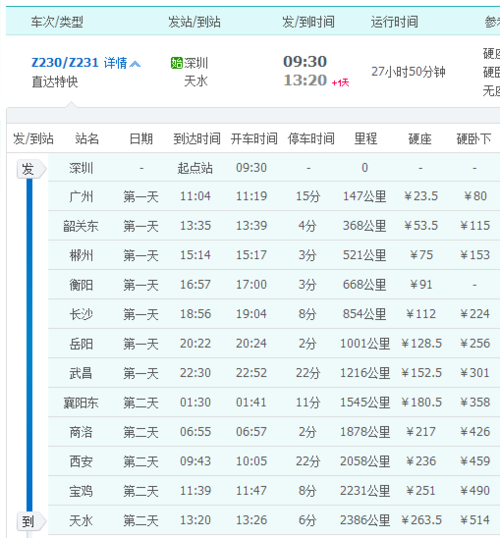Select the 运行时间 column header
500x538 pixels.
[394, 22]
